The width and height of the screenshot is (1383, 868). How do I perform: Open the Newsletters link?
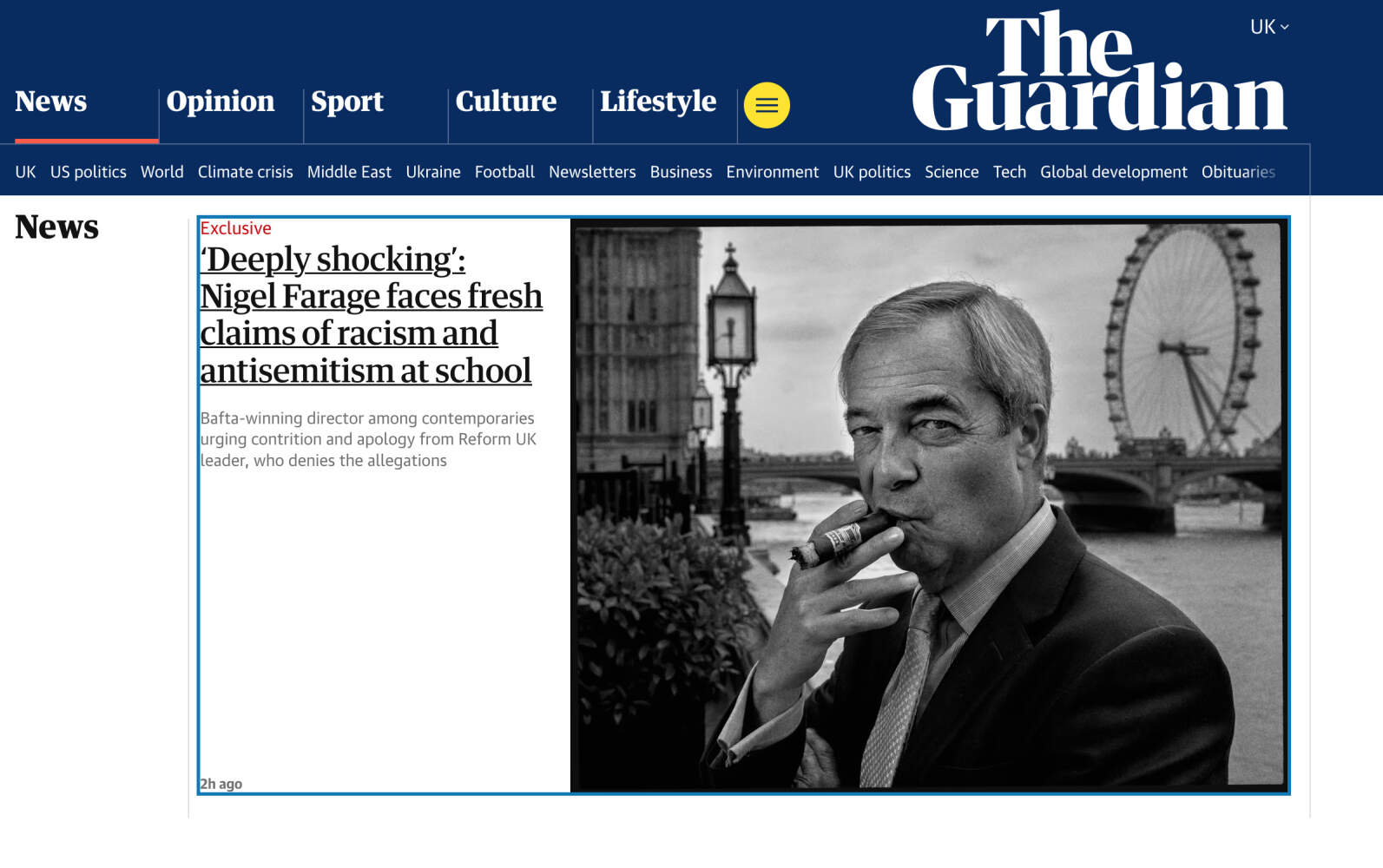click(592, 172)
